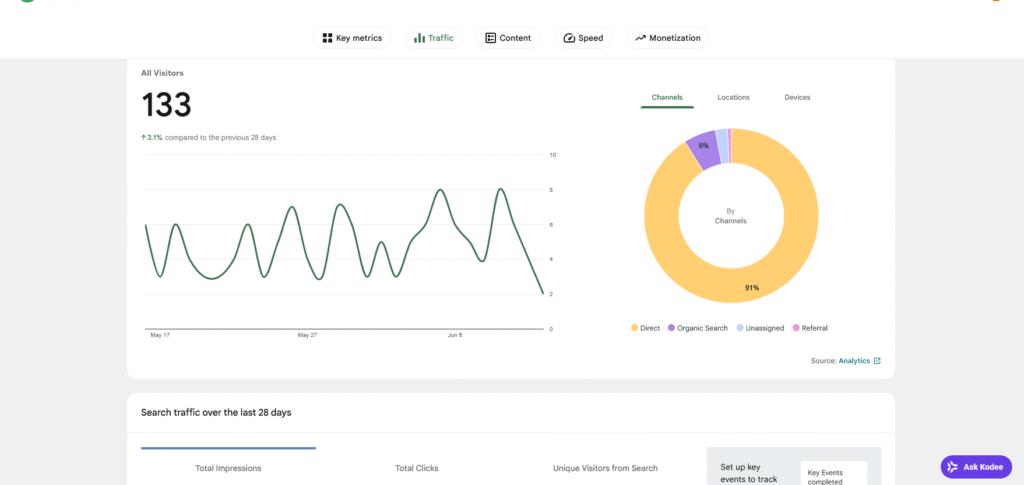Click the Speed gauge icon
This screenshot has height=485, width=1024.
[569, 38]
